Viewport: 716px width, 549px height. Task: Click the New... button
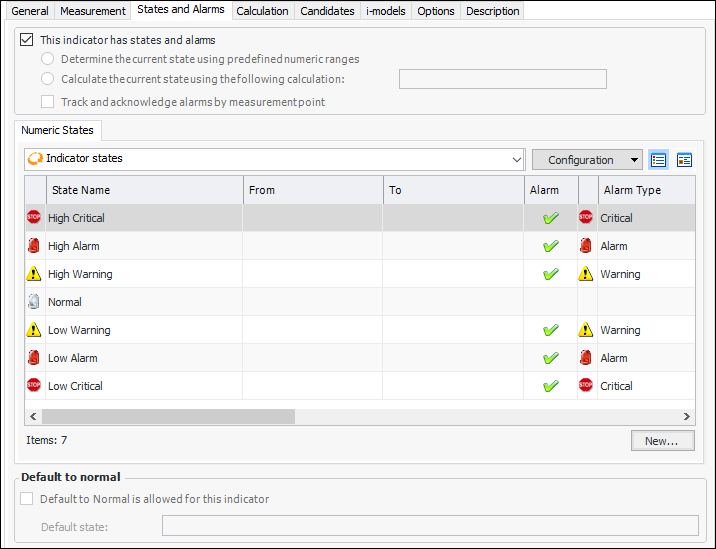[x=662, y=441]
